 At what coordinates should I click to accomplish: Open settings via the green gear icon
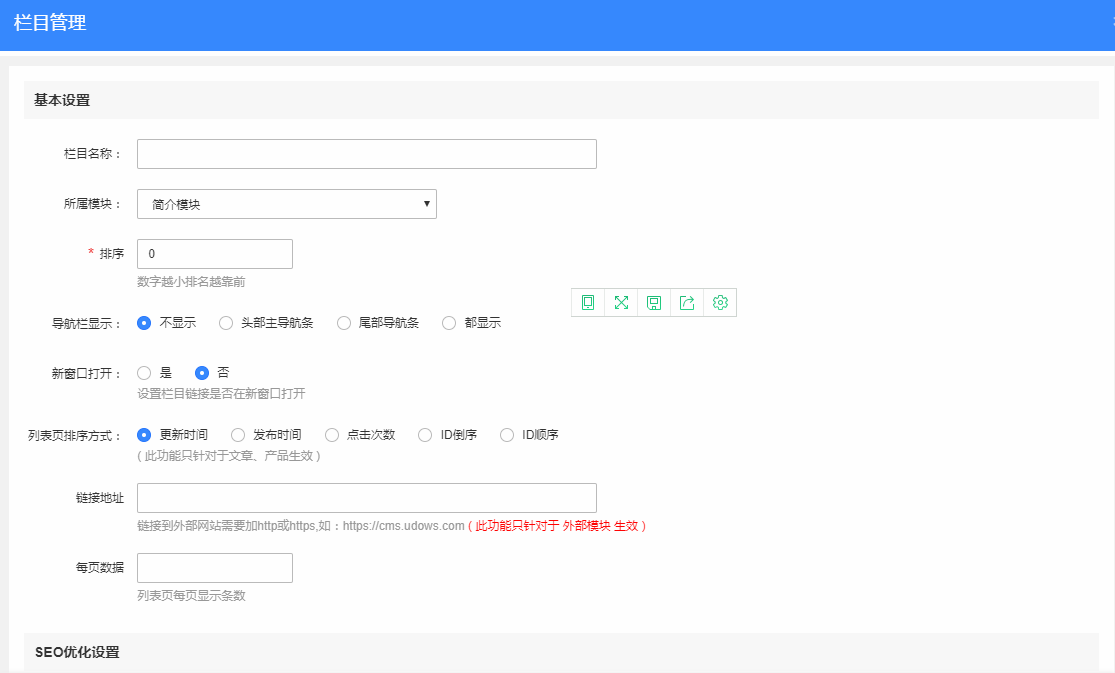click(720, 303)
